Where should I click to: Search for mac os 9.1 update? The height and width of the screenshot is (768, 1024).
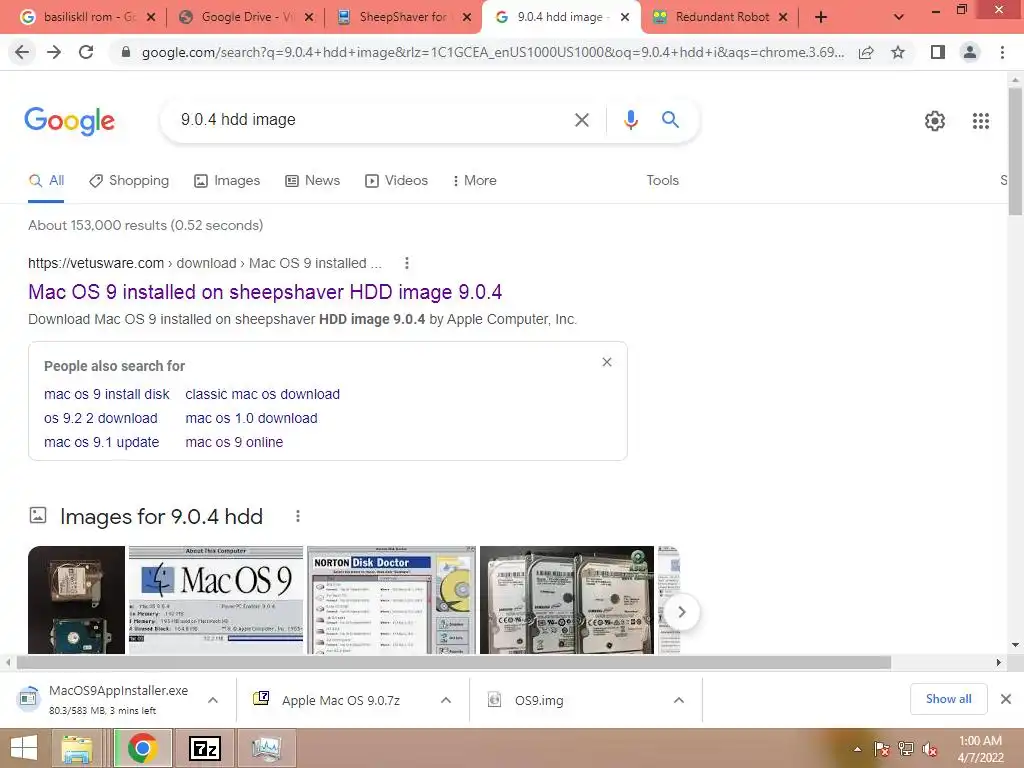point(101,443)
